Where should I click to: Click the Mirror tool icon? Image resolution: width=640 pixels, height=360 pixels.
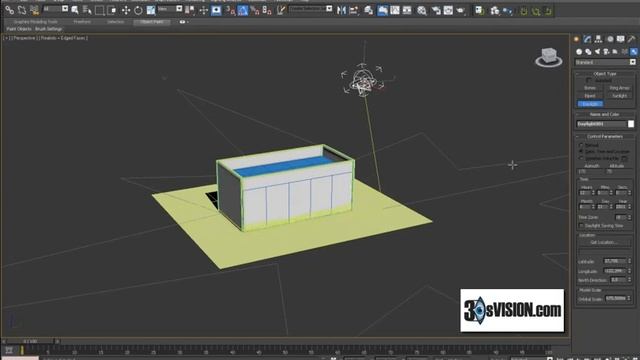[x=341, y=10]
